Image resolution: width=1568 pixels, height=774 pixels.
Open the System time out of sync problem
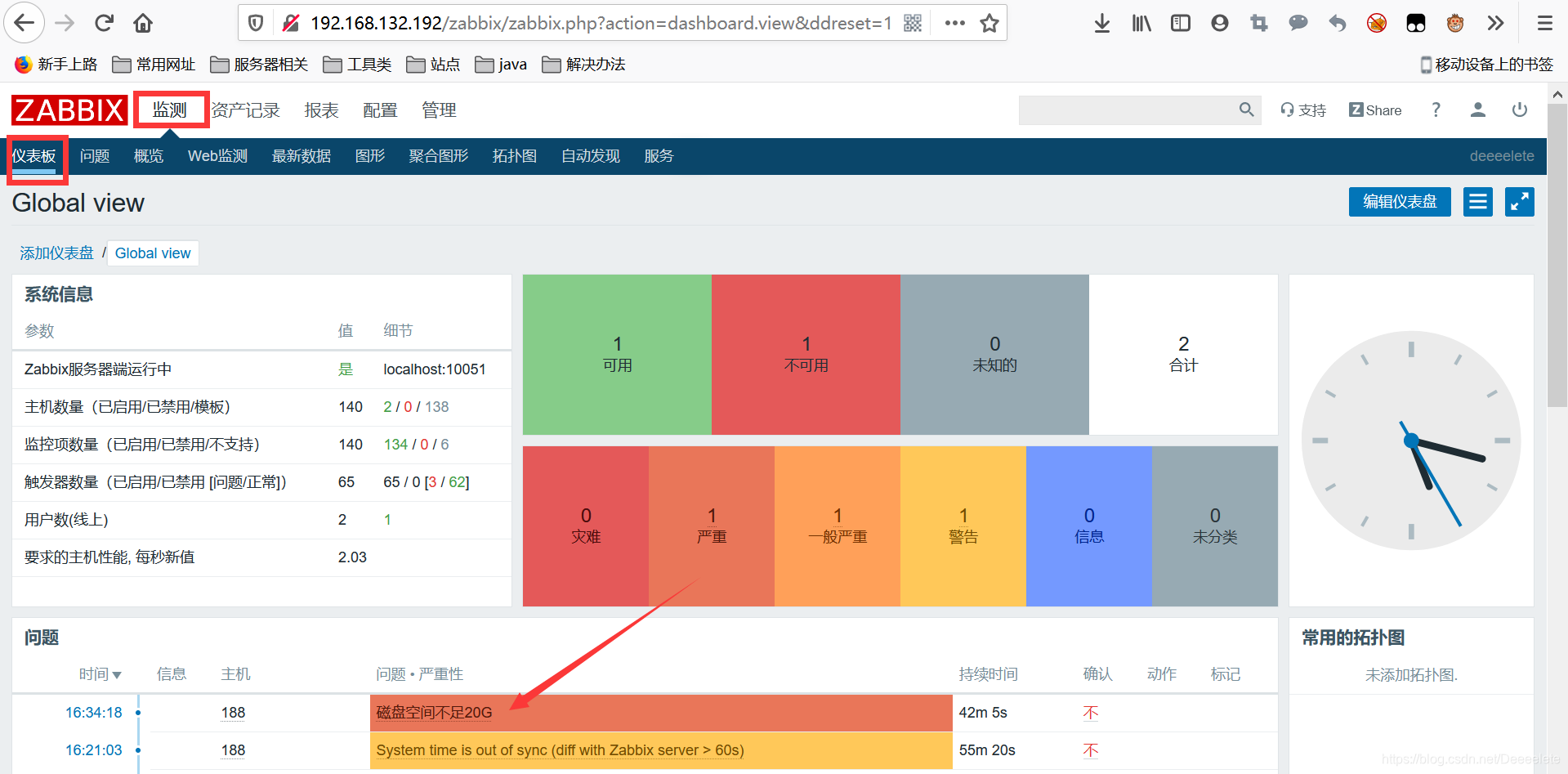(x=560, y=750)
